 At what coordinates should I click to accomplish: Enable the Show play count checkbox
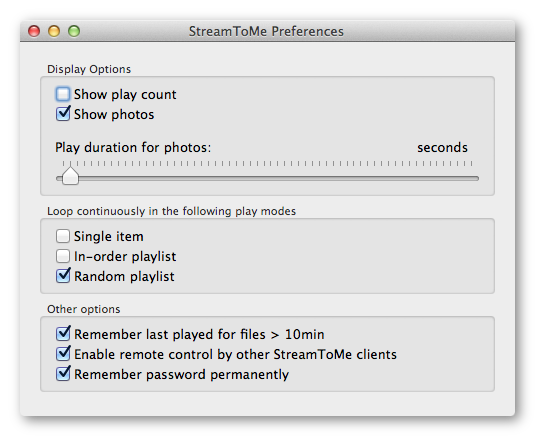pos(63,94)
